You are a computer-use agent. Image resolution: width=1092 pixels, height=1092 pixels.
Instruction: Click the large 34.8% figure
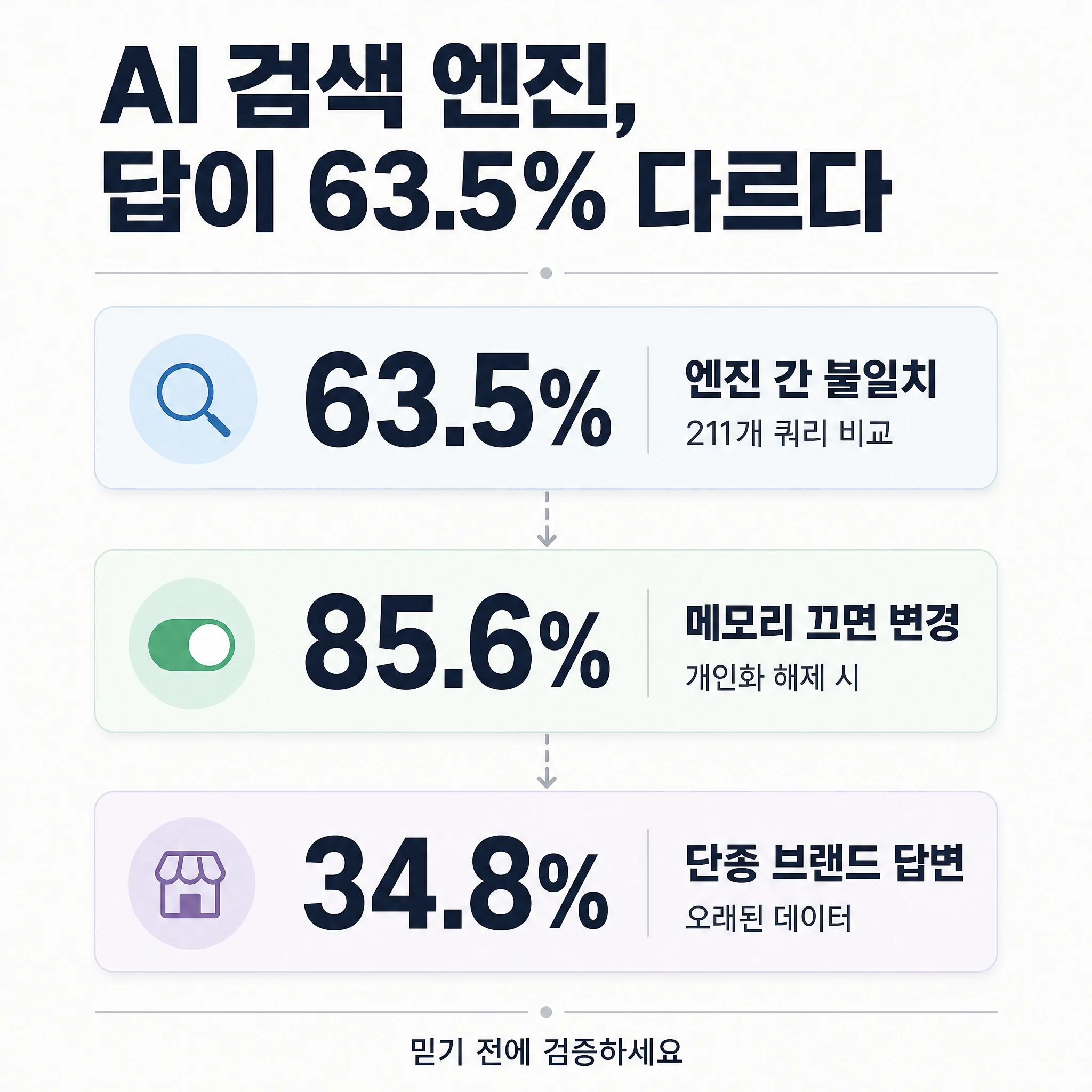pos(456,884)
